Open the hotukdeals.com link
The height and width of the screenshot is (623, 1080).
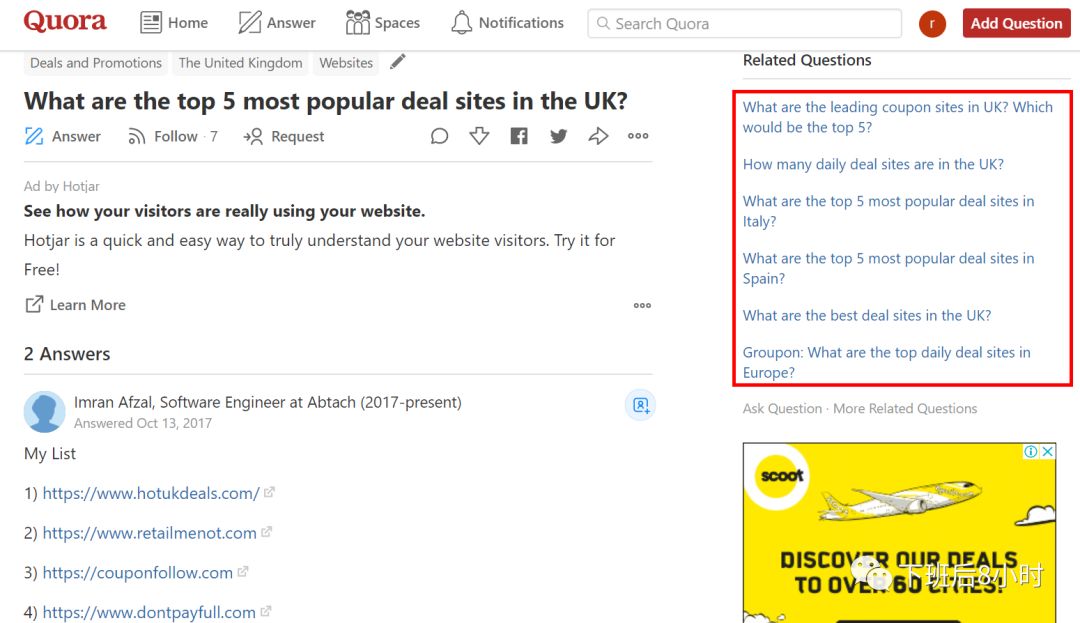pos(151,493)
